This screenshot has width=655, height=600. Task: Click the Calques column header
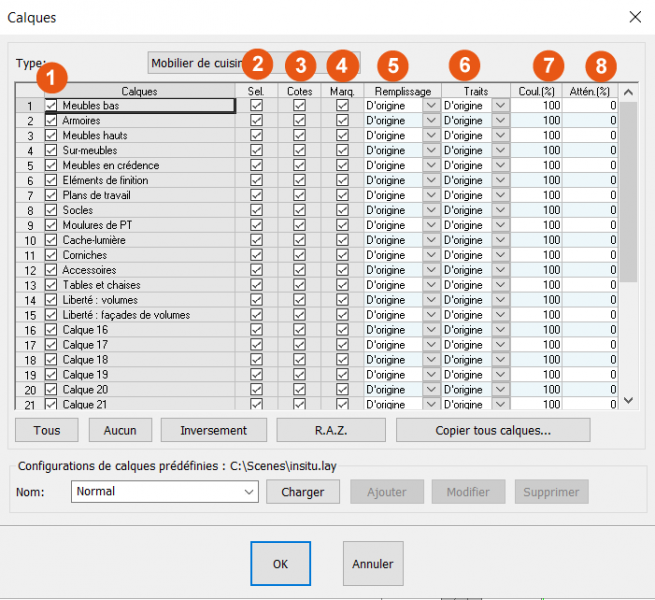click(x=139, y=91)
